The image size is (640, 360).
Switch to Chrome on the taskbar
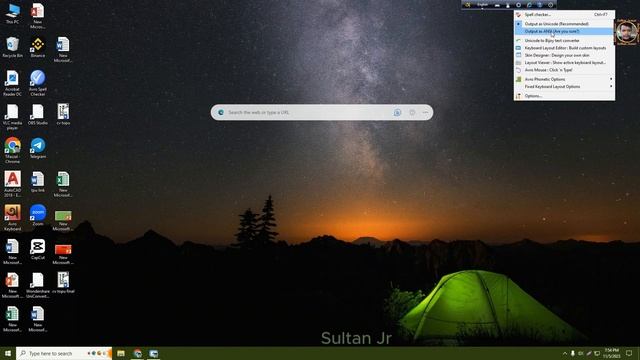tap(138, 353)
